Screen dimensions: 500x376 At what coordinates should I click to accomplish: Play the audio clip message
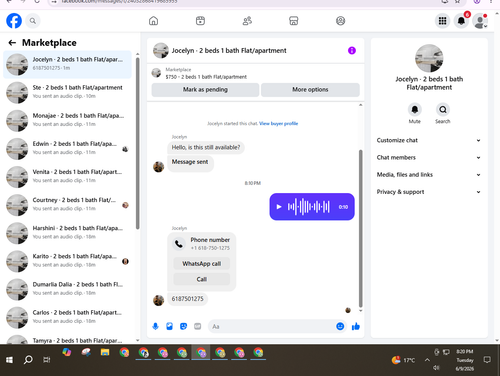coord(279,207)
